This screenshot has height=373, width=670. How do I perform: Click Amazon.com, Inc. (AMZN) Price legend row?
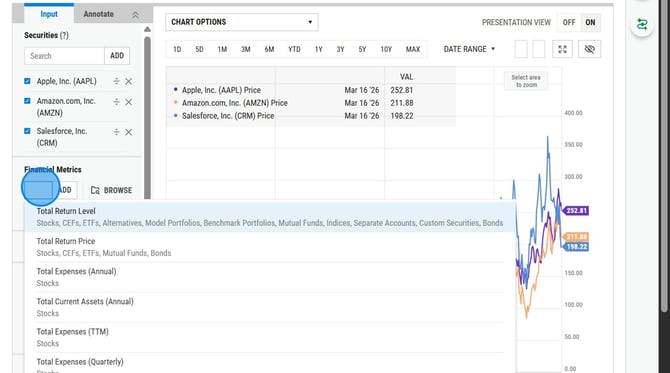[x=293, y=103]
